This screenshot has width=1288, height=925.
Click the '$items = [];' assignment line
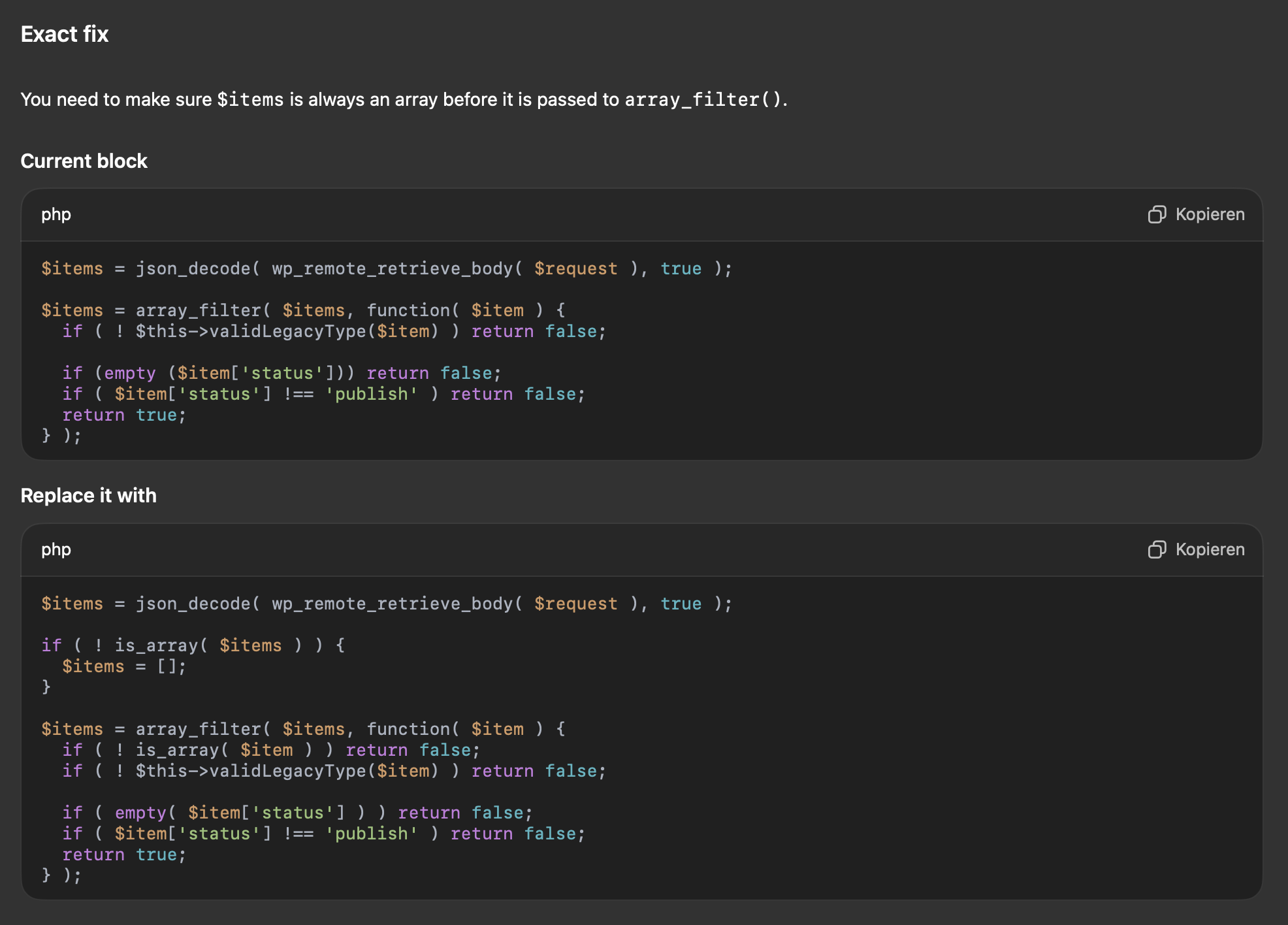124,666
